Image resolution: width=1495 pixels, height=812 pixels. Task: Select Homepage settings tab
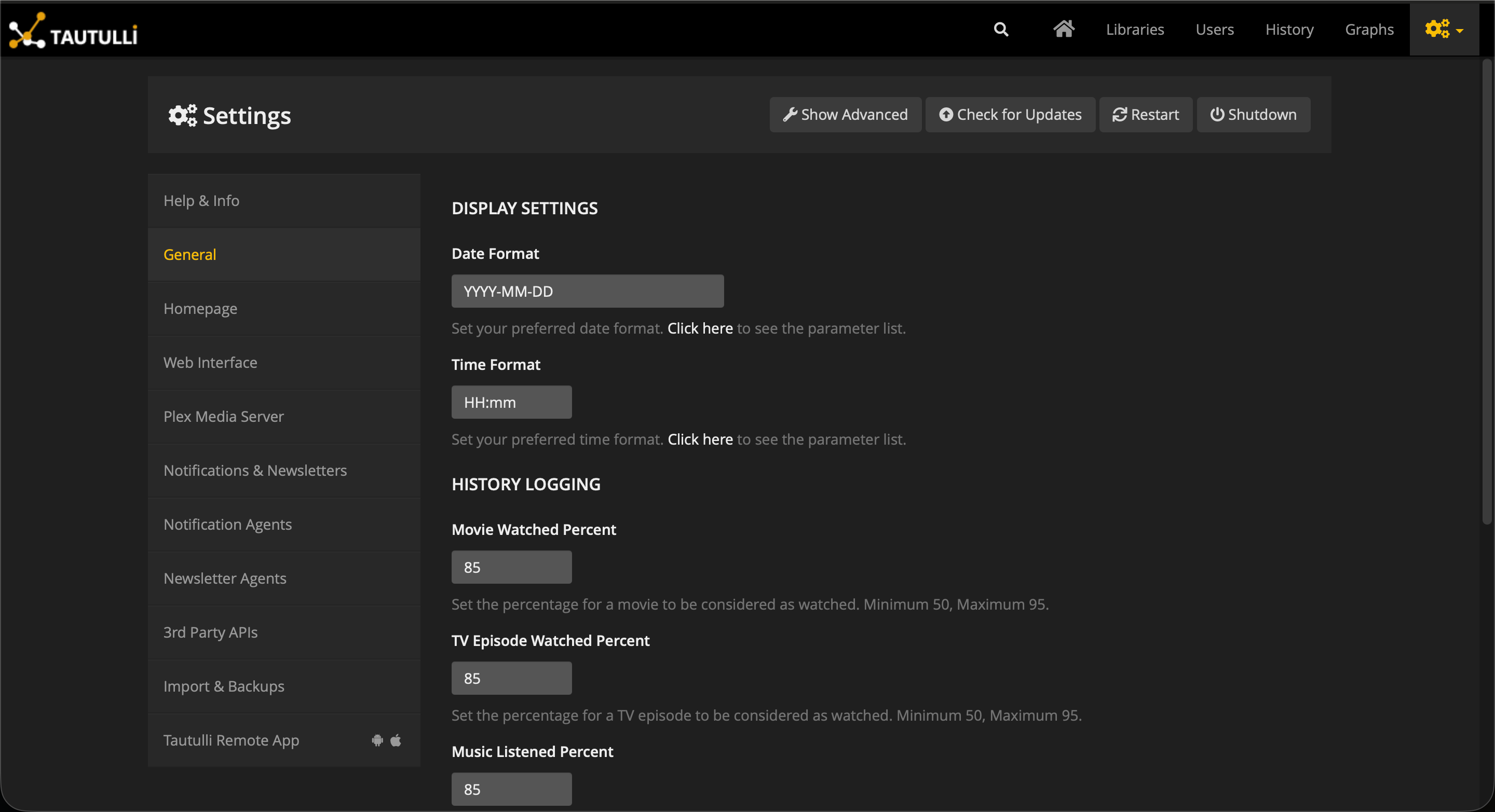[284, 309]
